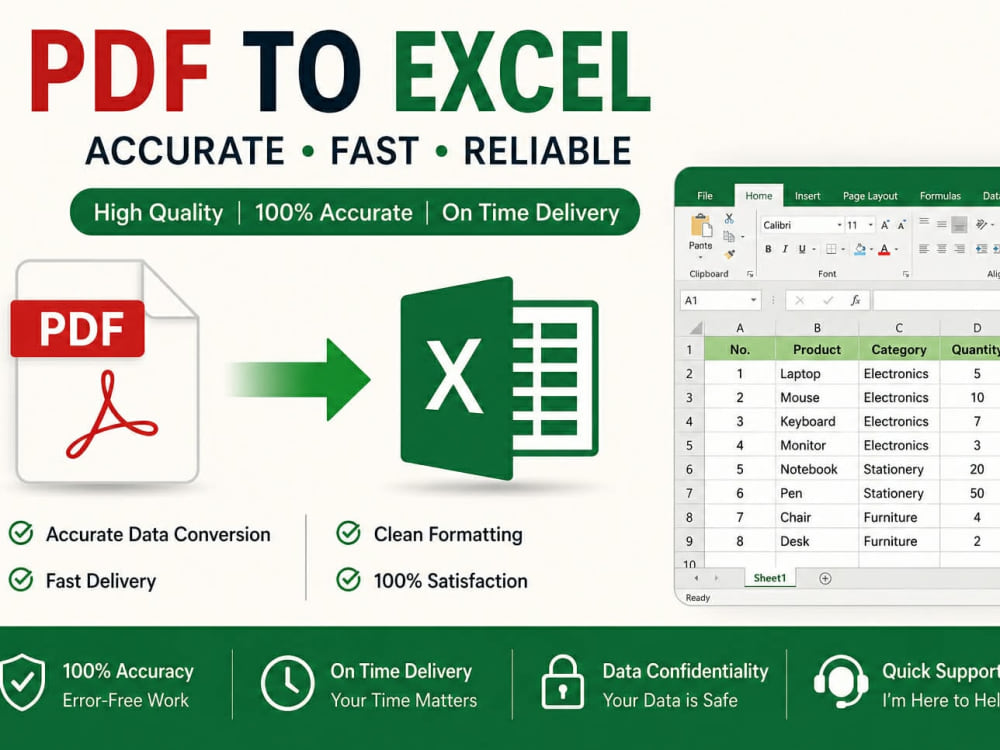This screenshot has width=1000, height=750.
Task: Click the next sheet scroll arrow
Action: [x=716, y=578]
